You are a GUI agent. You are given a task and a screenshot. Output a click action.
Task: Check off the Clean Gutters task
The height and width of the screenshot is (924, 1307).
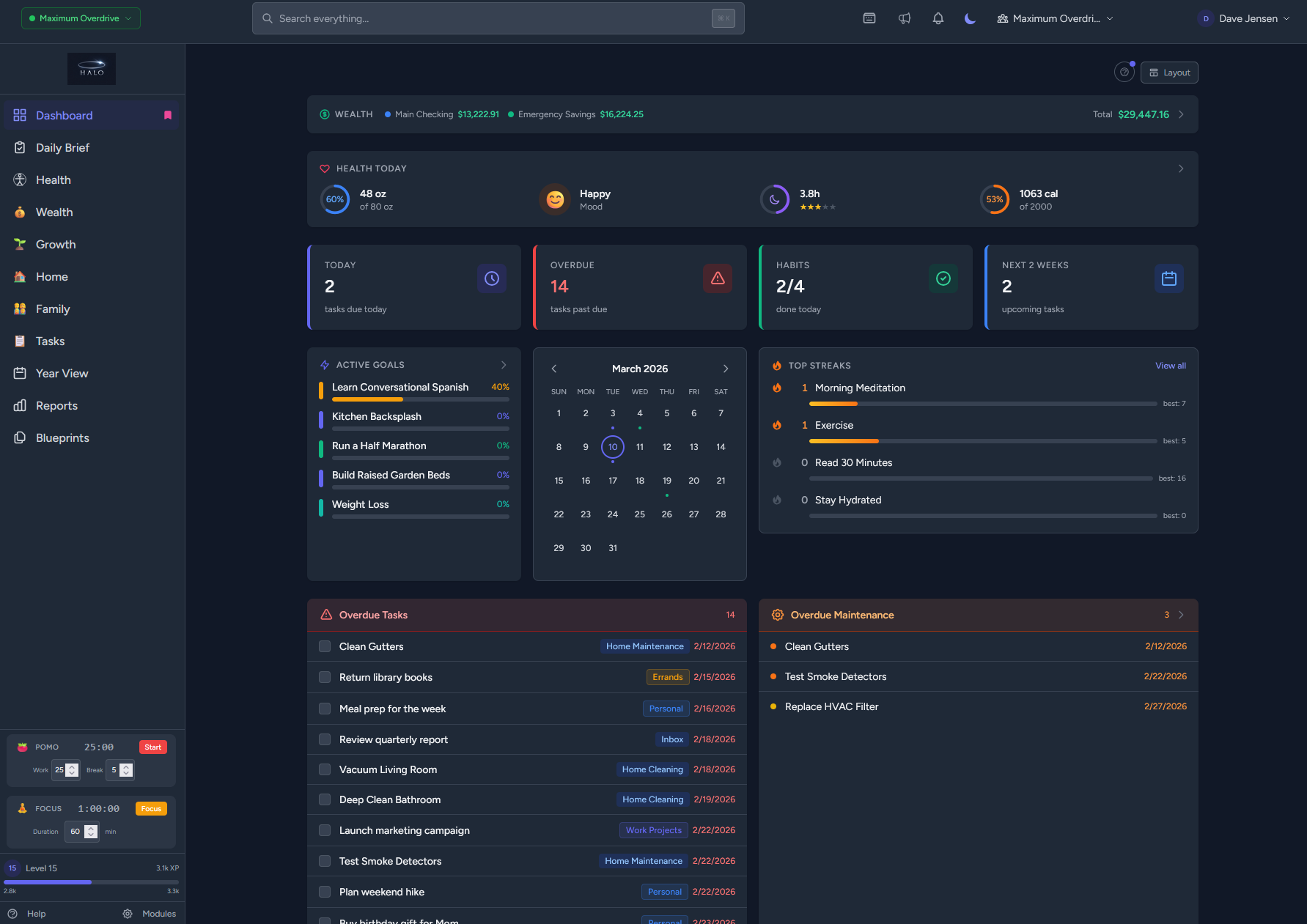[324, 646]
